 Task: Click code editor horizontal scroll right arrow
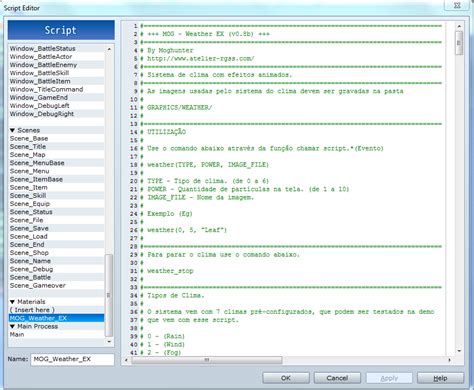point(450,360)
